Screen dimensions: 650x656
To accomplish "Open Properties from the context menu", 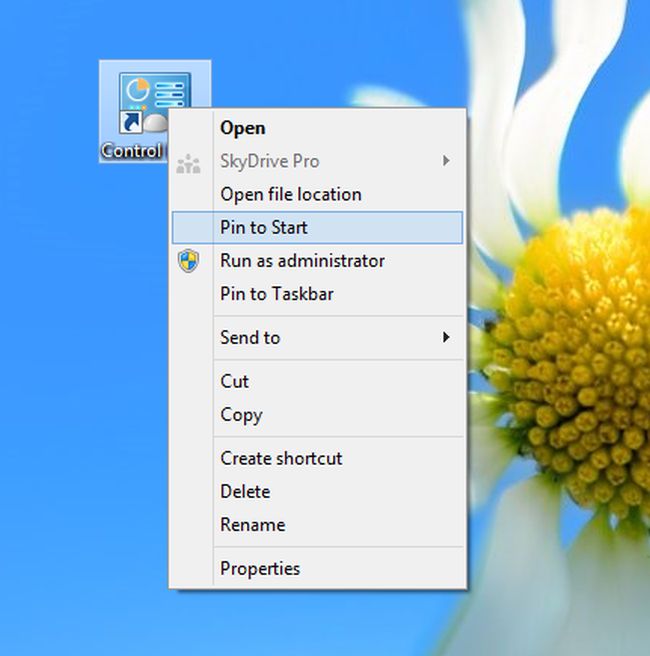I will (317, 569).
